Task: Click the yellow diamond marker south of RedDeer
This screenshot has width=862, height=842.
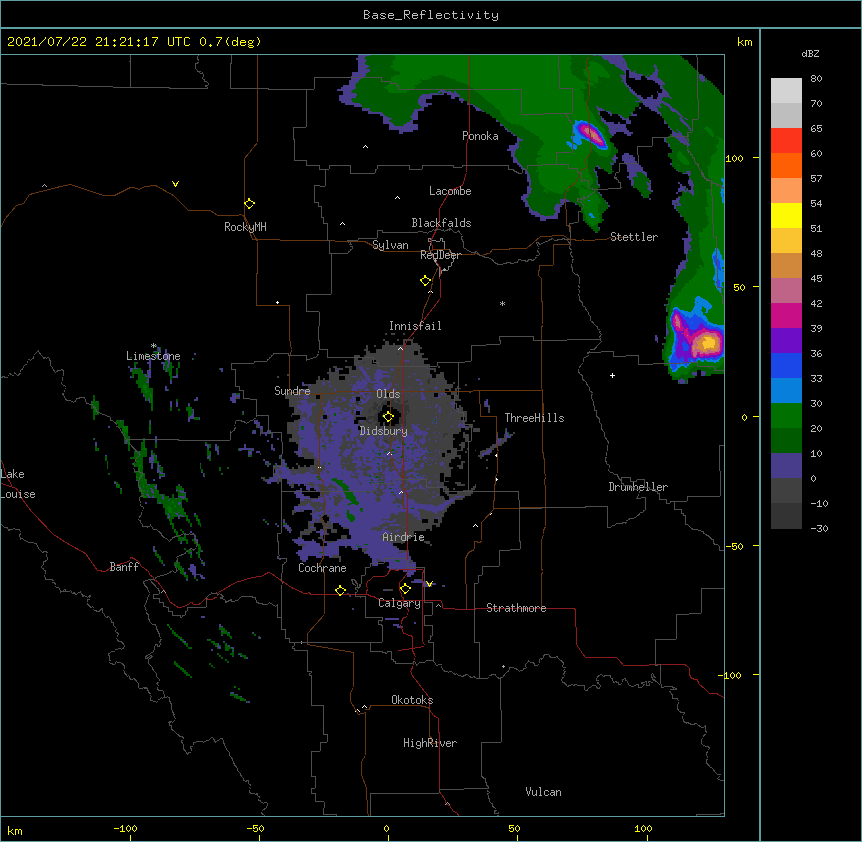Action: [425, 281]
